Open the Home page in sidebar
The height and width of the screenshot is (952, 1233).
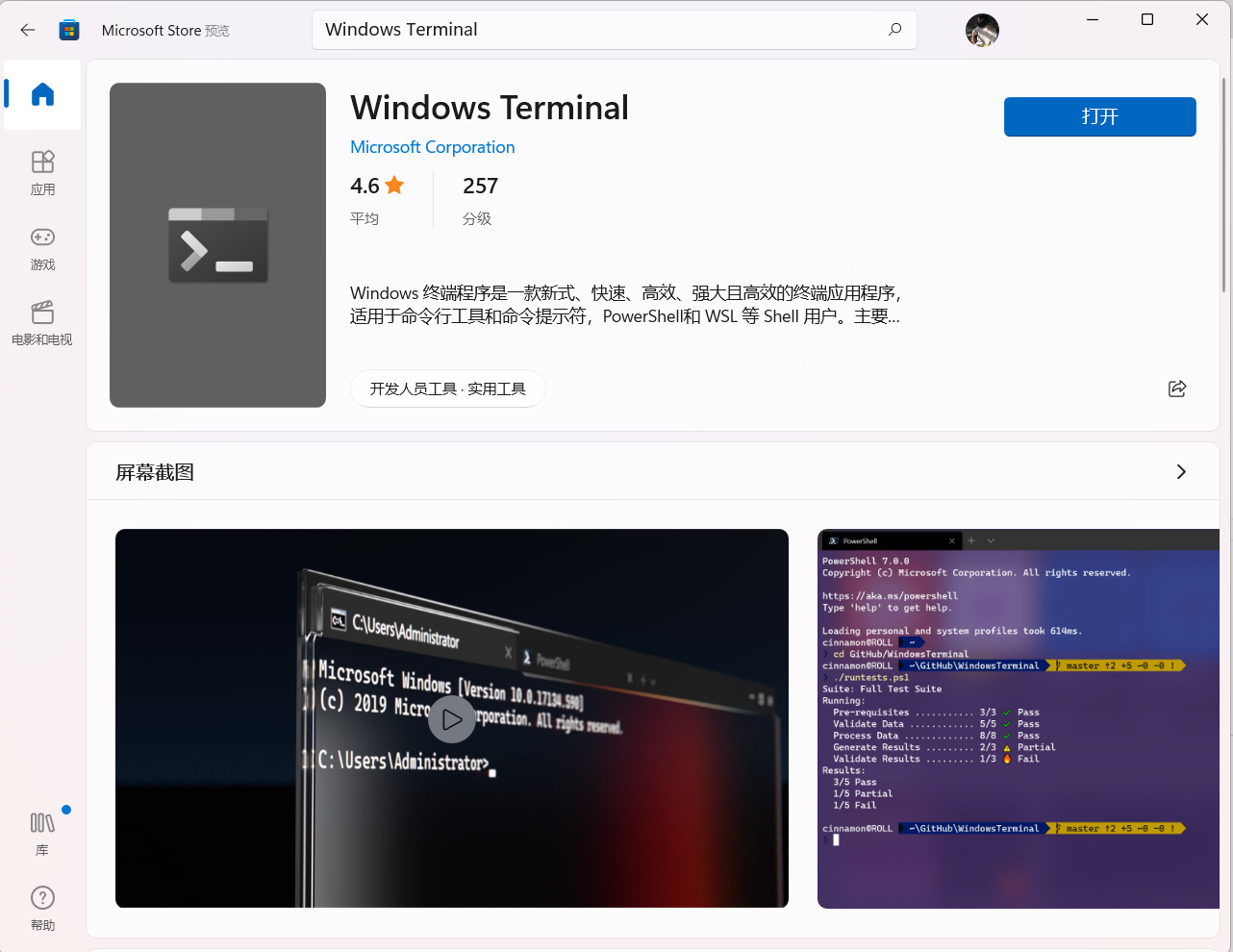pyautogui.click(x=42, y=94)
